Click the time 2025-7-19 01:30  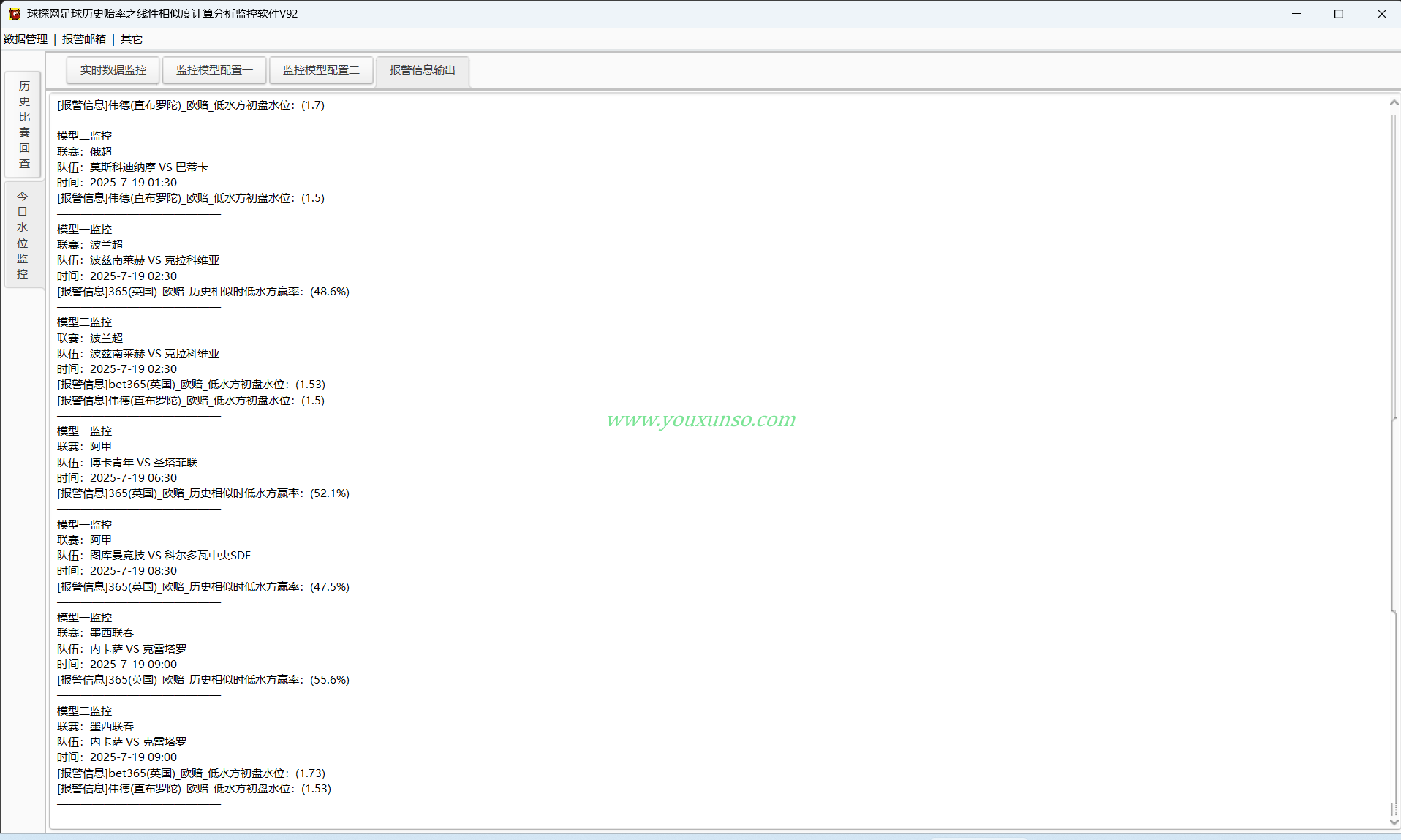tap(133, 183)
